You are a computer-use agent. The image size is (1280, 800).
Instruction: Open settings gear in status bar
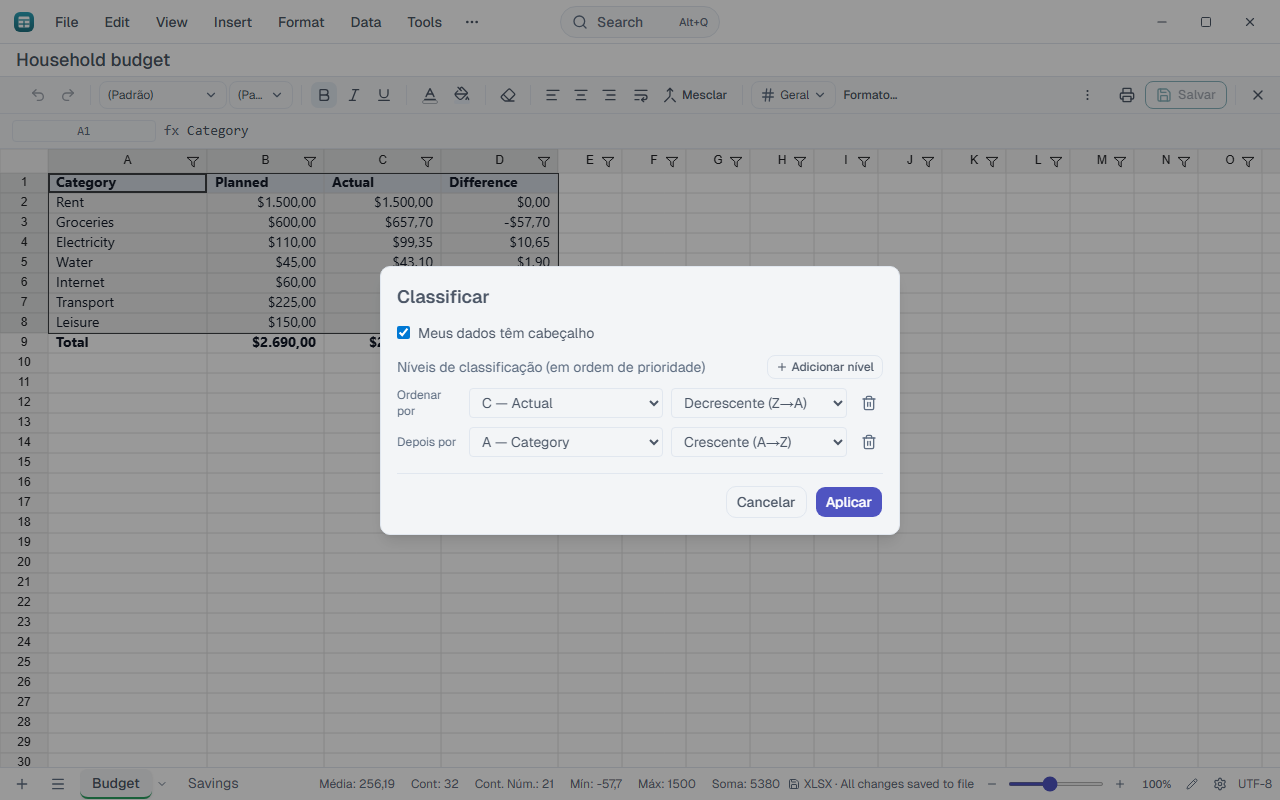coord(1220,784)
